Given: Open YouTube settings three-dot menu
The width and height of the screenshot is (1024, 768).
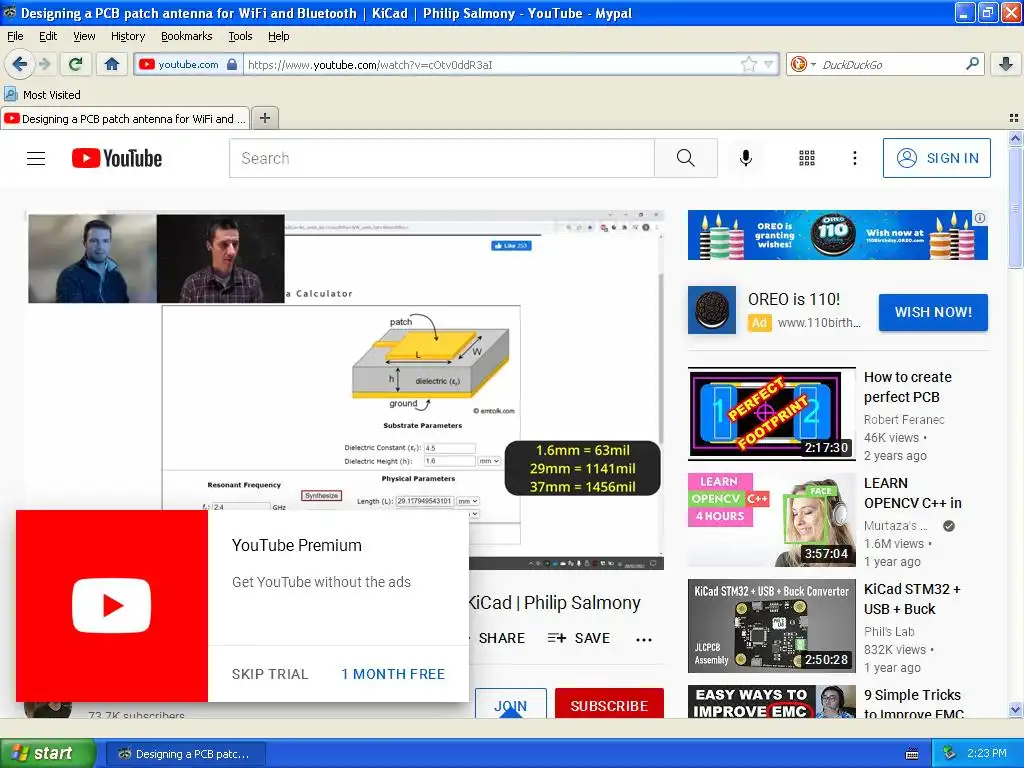Looking at the screenshot, I should [x=854, y=158].
